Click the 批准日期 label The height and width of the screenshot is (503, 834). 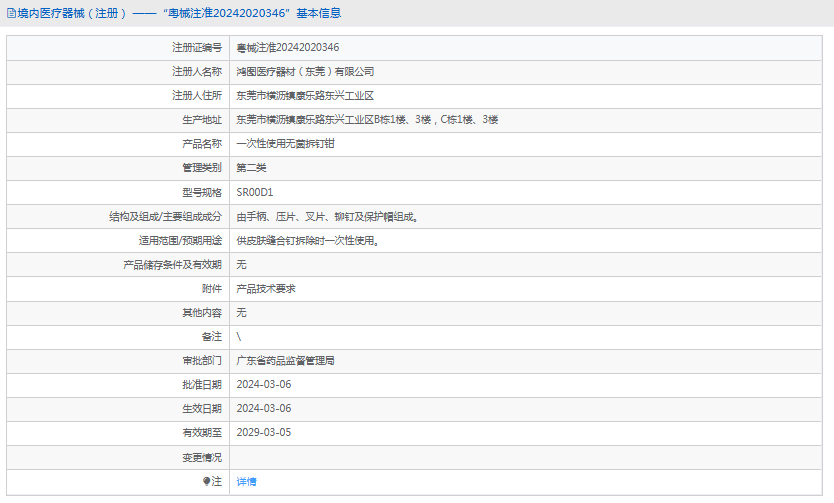point(202,384)
